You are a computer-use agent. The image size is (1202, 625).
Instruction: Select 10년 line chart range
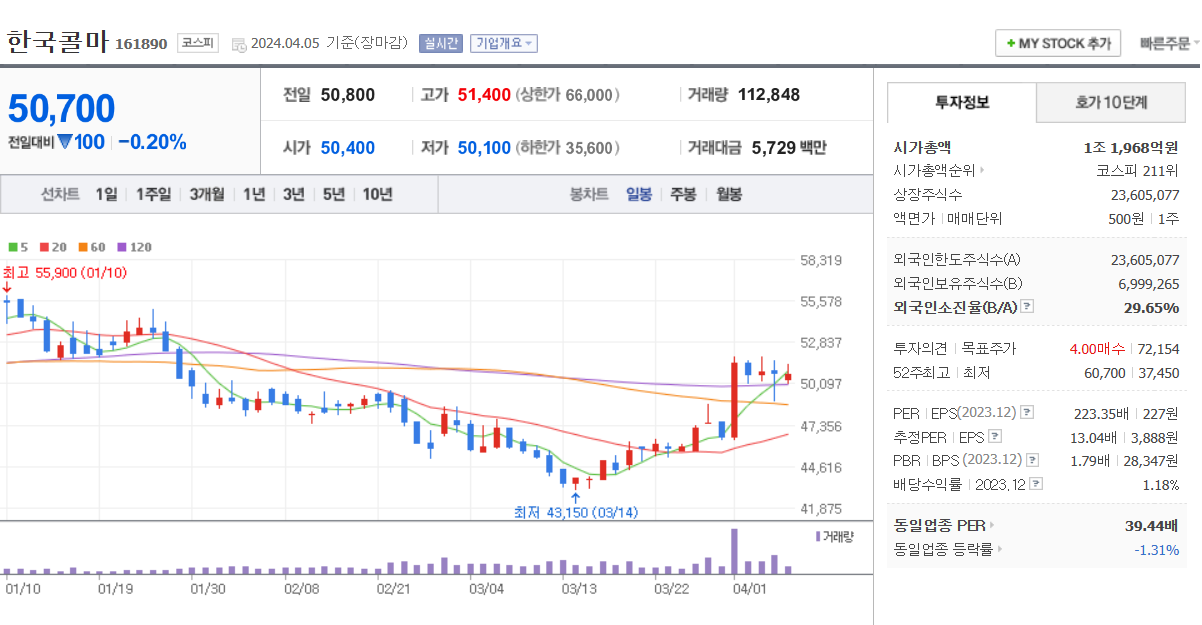click(378, 194)
